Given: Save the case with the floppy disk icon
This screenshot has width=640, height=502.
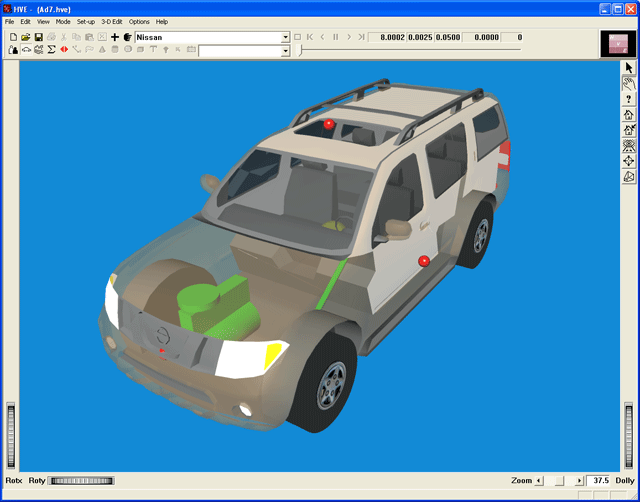Looking at the screenshot, I should tap(39, 37).
